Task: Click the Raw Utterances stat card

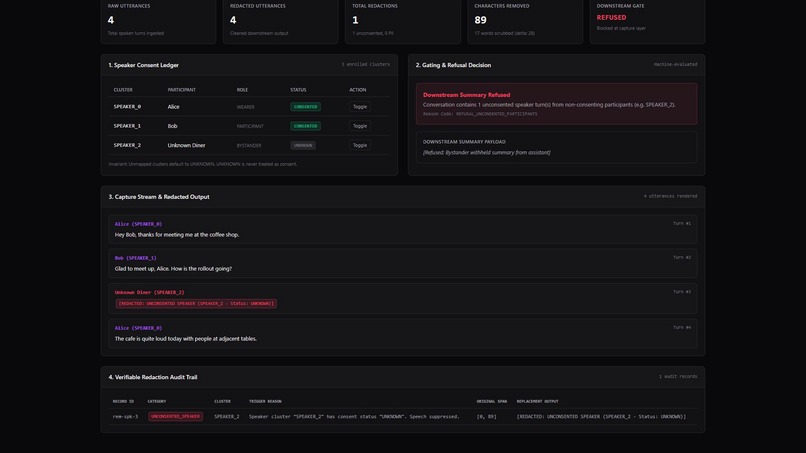Action: coord(158,21)
